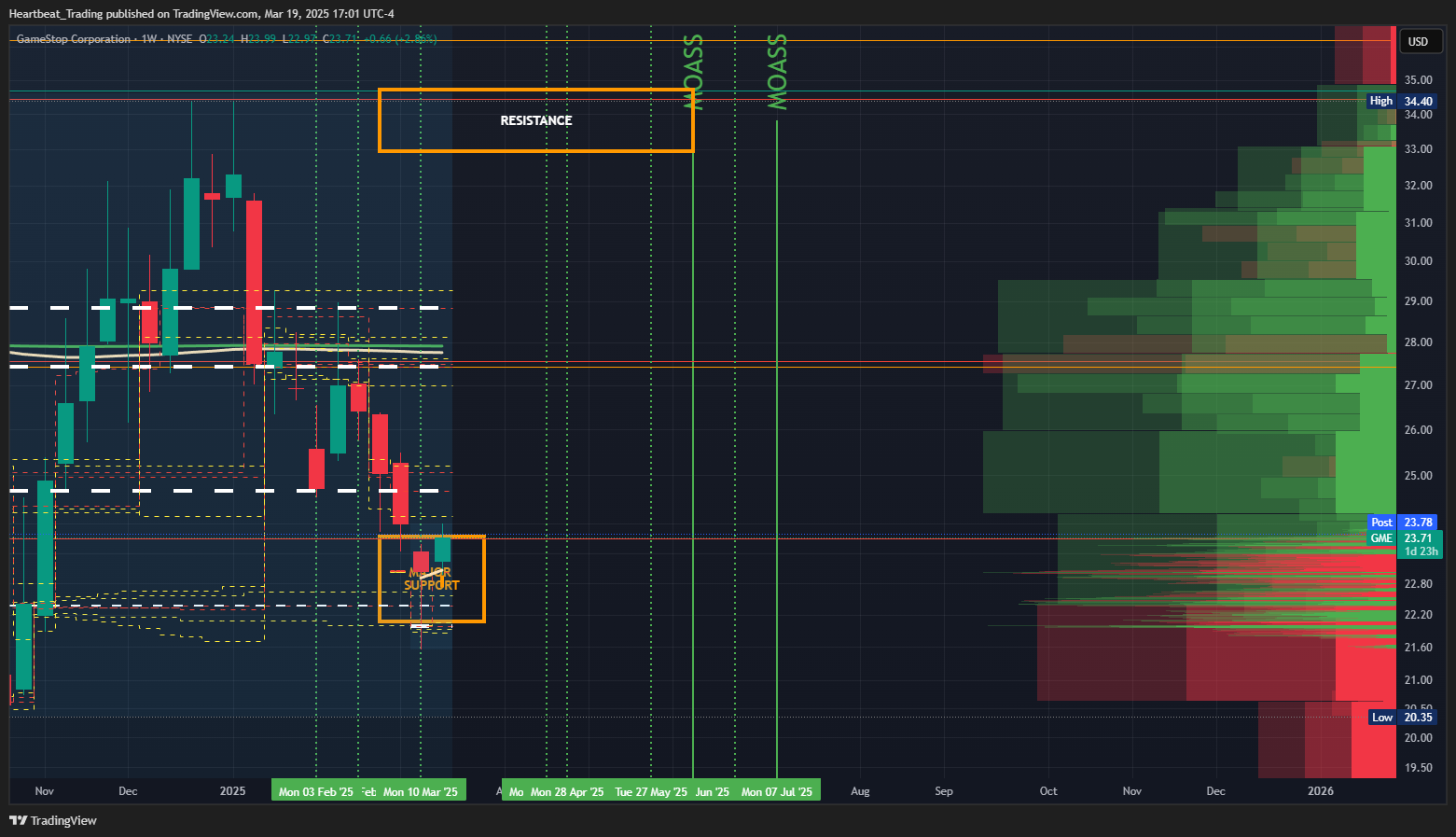
Task: Click the 29.00 price axis value
Action: 1418,301
